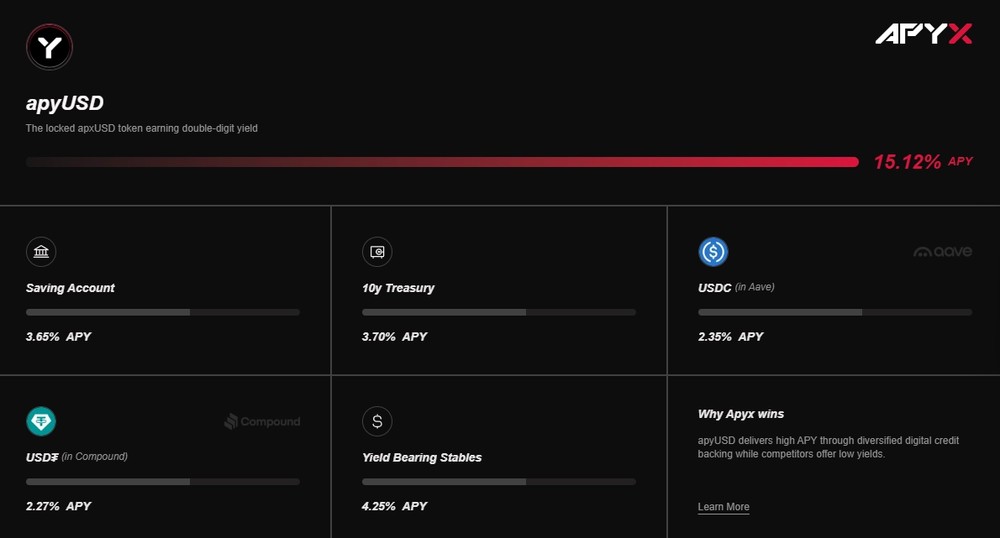Click the faded Compound logo
1000x538 pixels.
pos(262,421)
